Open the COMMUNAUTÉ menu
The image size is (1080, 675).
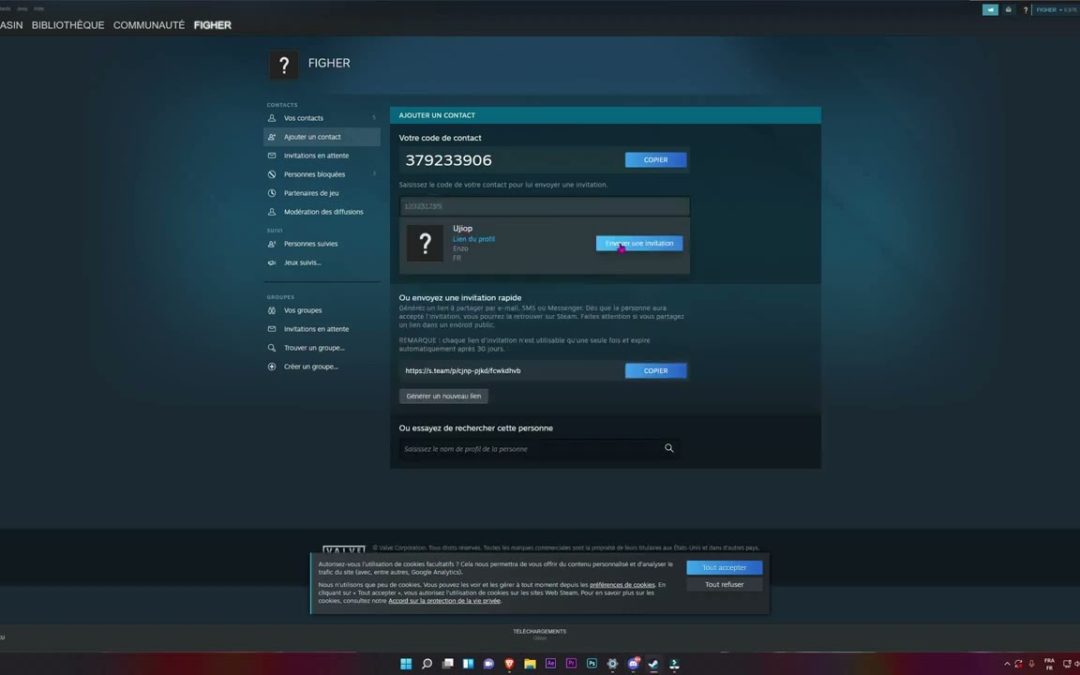tap(149, 25)
